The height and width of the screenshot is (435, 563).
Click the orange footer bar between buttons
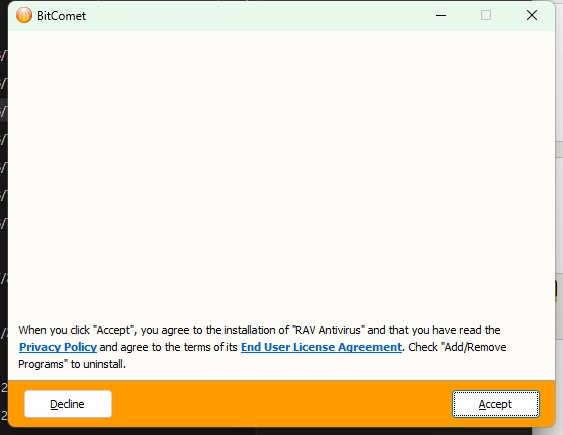[x=282, y=404]
